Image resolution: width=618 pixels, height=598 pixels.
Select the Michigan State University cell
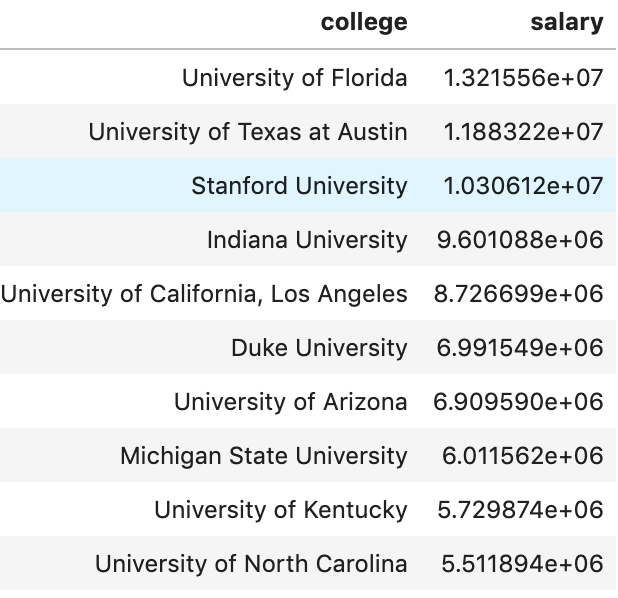click(x=264, y=456)
